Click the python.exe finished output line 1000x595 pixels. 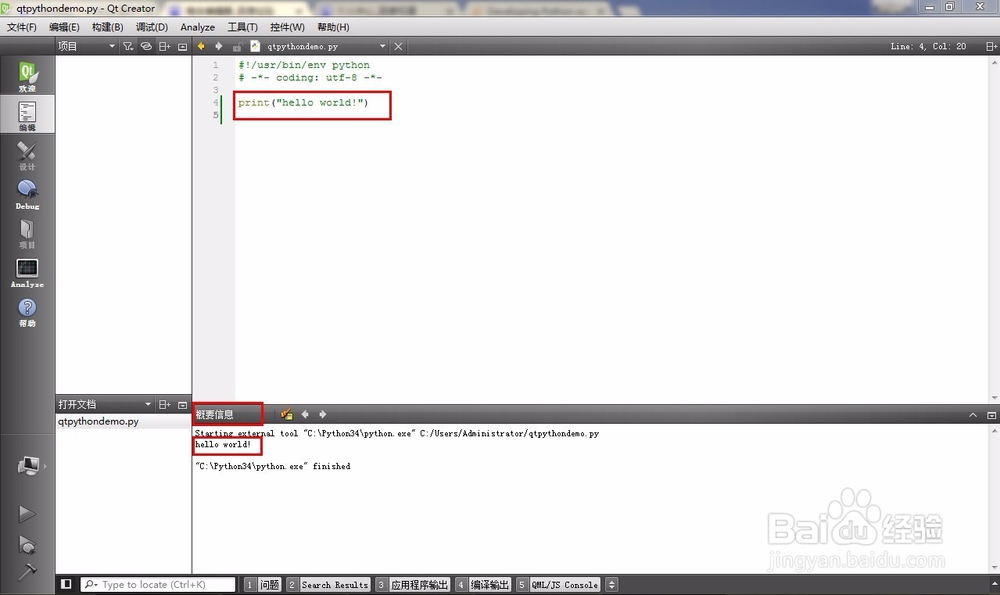(272, 466)
